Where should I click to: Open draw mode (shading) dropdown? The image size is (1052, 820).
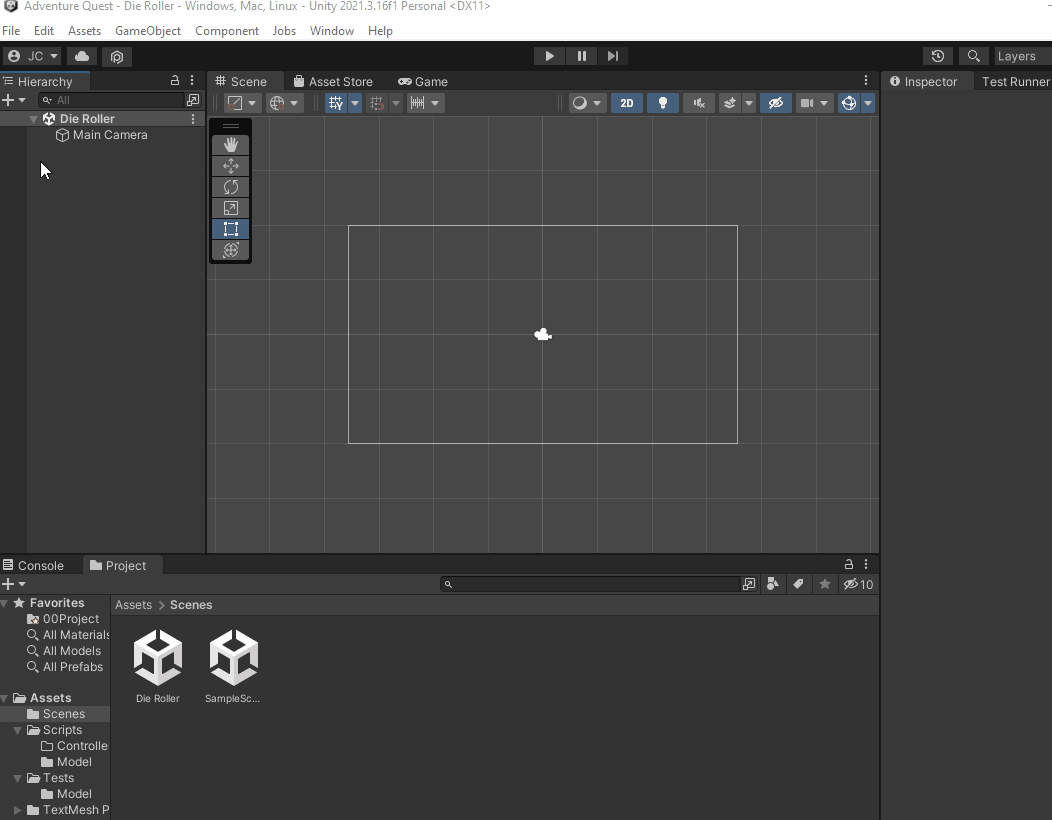point(586,103)
